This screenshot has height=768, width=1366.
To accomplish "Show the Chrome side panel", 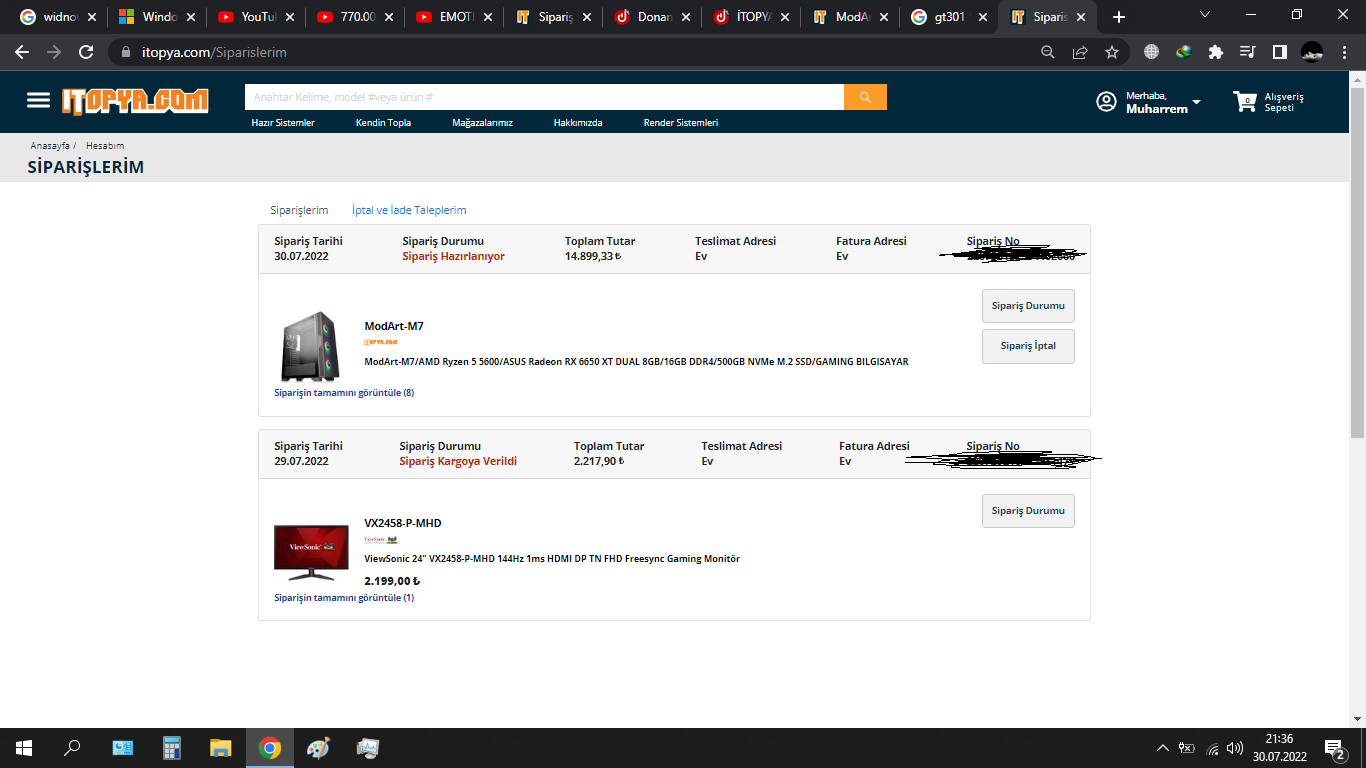I will 1279,52.
